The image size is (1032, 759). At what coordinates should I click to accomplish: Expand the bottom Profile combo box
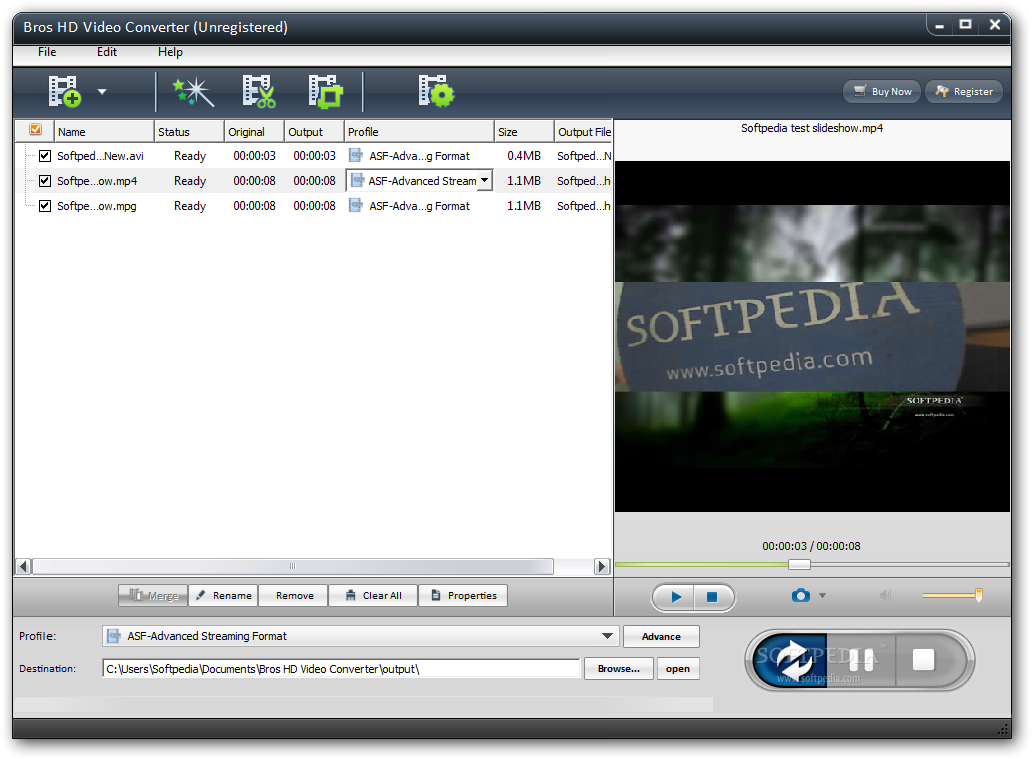pyautogui.click(x=607, y=636)
